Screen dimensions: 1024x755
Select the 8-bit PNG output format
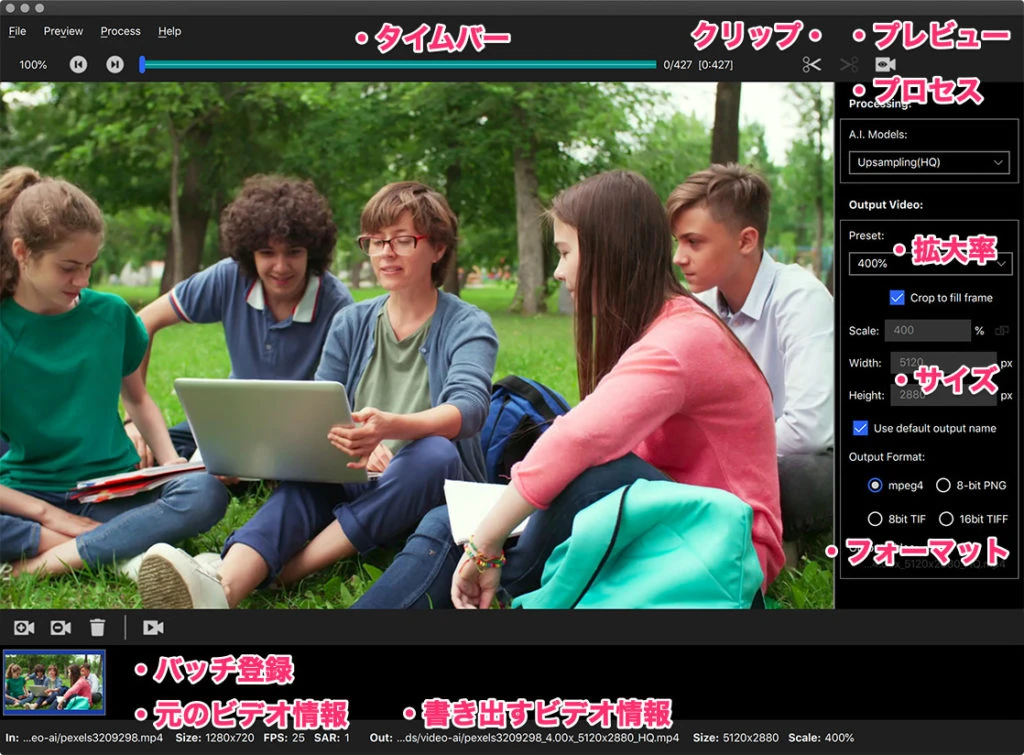[943, 485]
